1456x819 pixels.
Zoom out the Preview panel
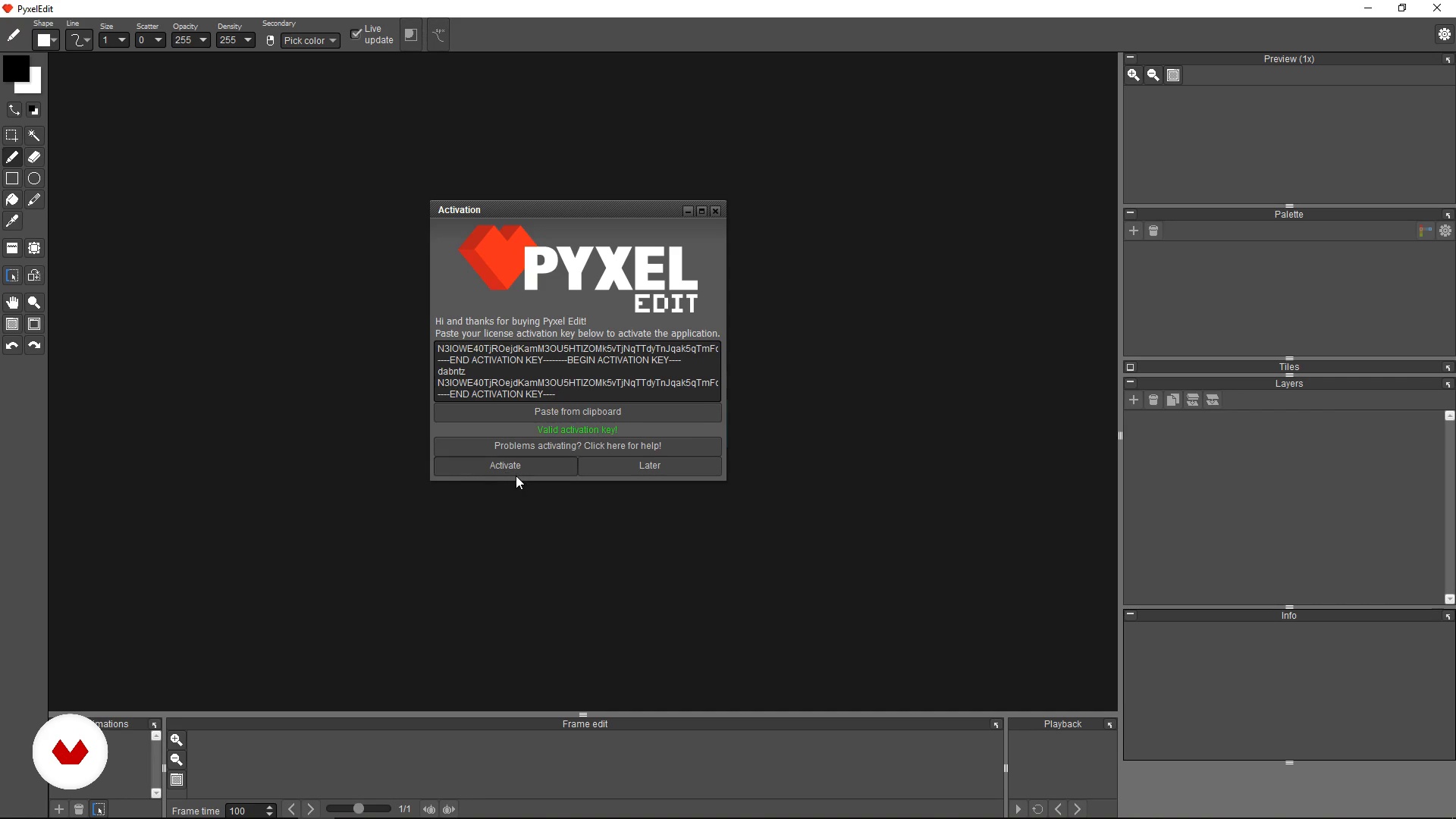pyautogui.click(x=1153, y=75)
